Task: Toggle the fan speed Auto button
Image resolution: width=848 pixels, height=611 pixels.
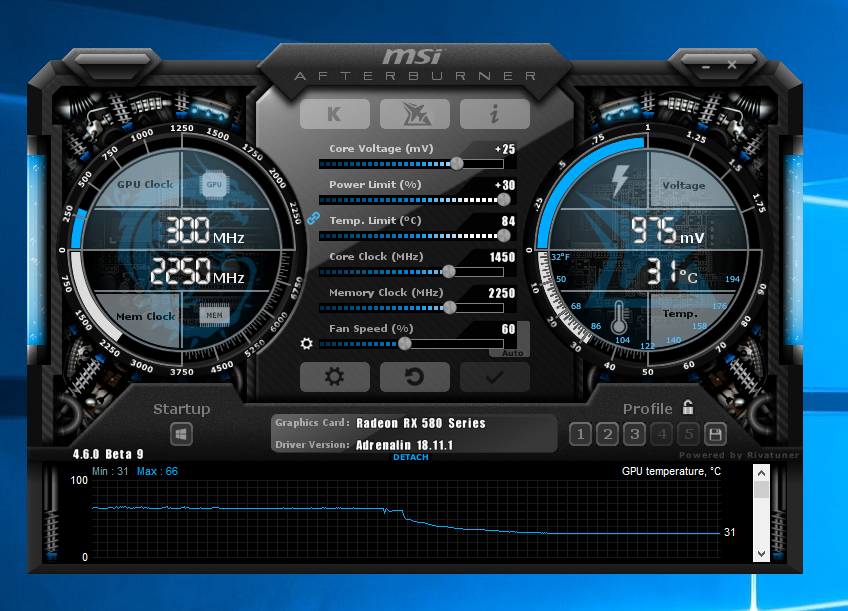Action: click(513, 353)
